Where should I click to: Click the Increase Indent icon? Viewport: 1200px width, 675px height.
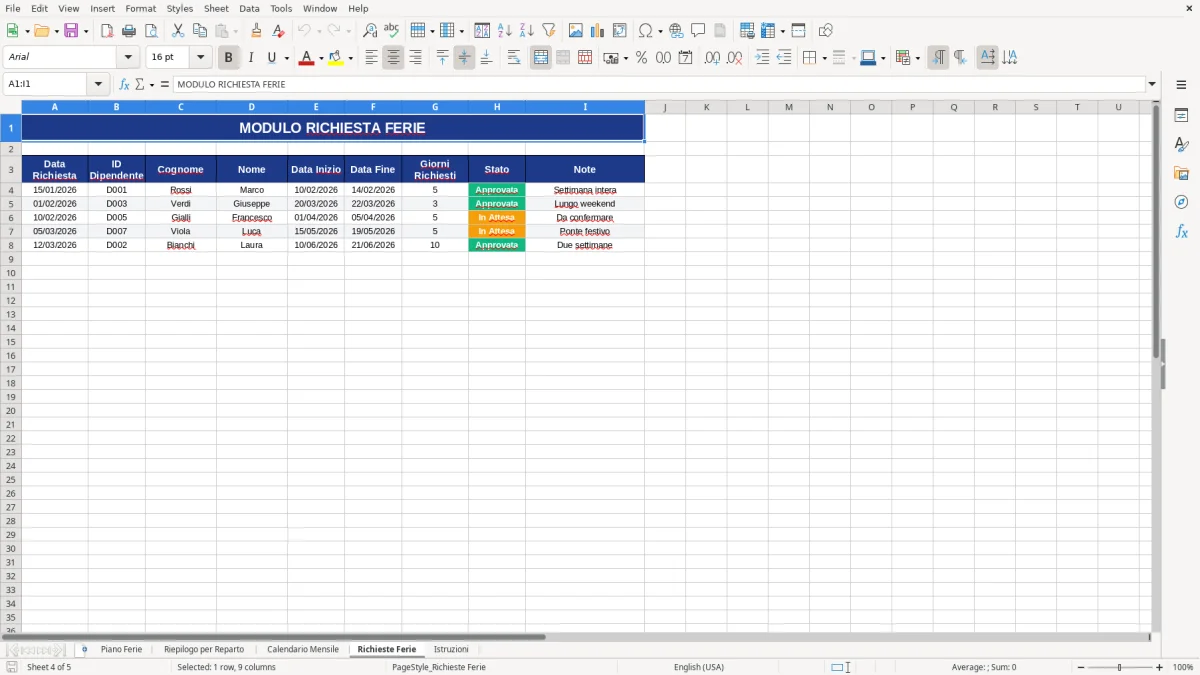[x=762, y=58]
